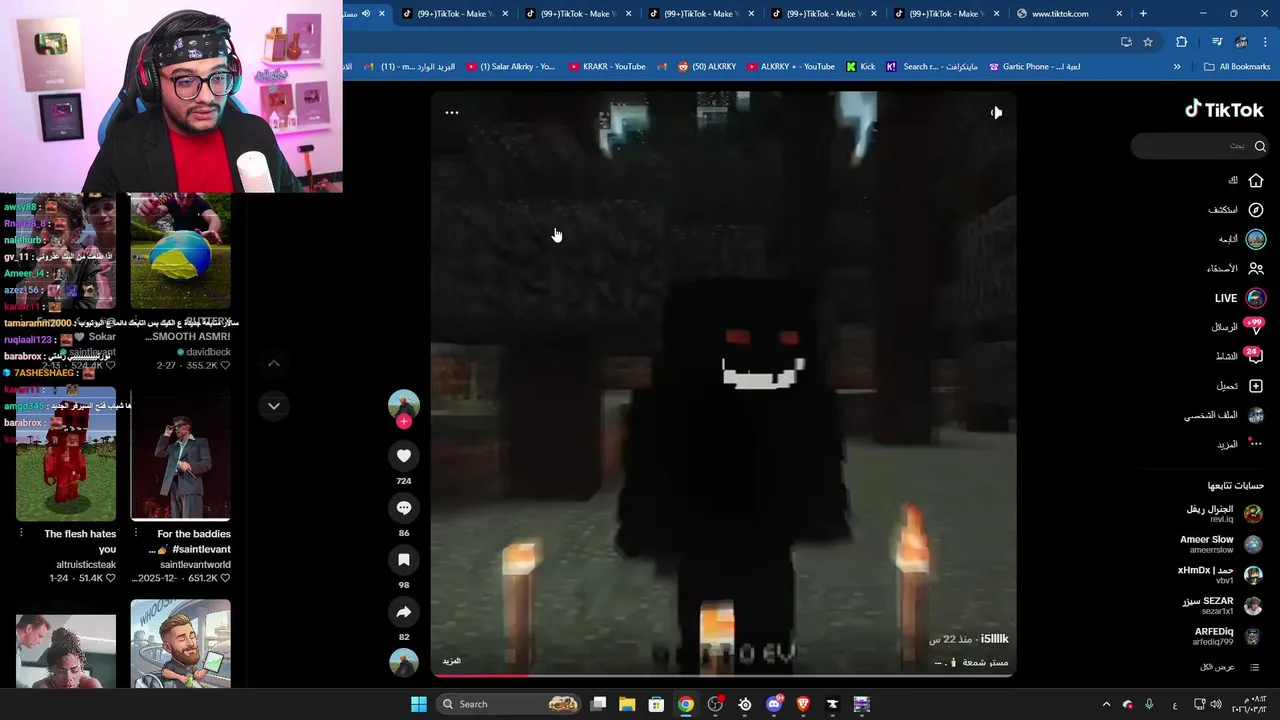Expand the see-all following accounts list

1230,667
